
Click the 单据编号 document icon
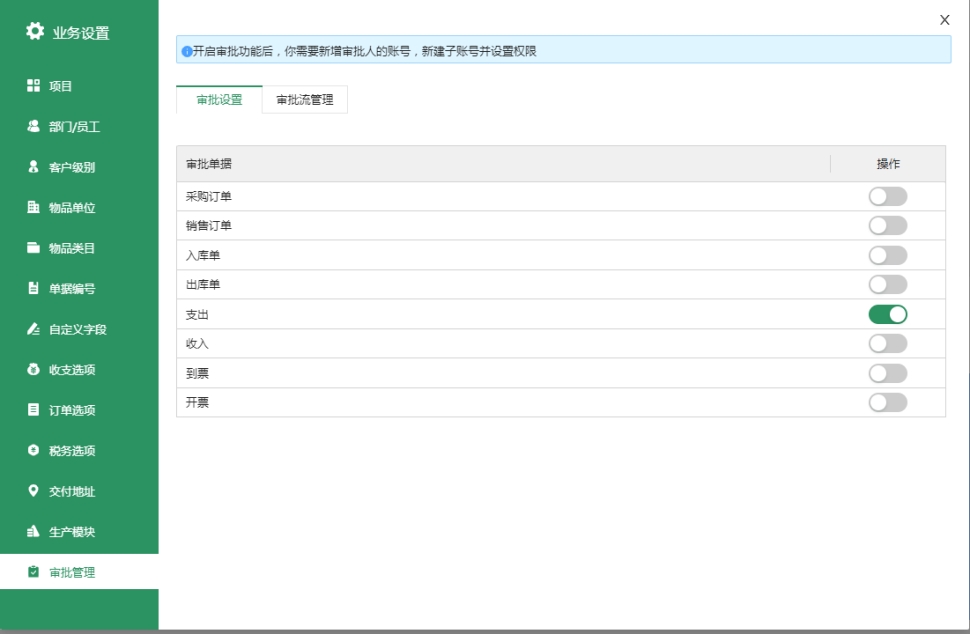tap(33, 289)
